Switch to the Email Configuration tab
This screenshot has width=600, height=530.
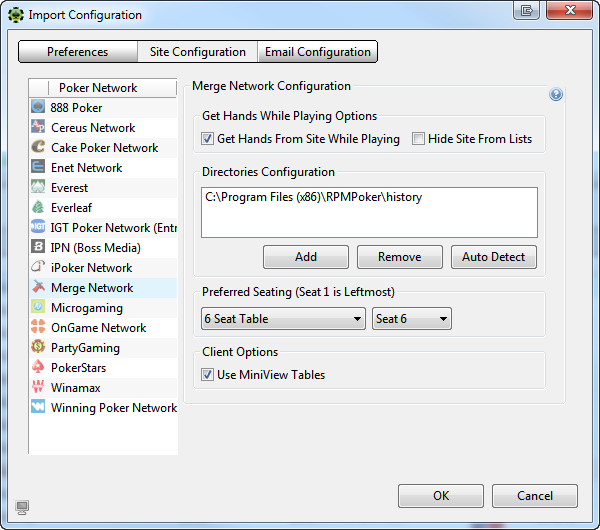pyautogui.click(x=318, y=52)
